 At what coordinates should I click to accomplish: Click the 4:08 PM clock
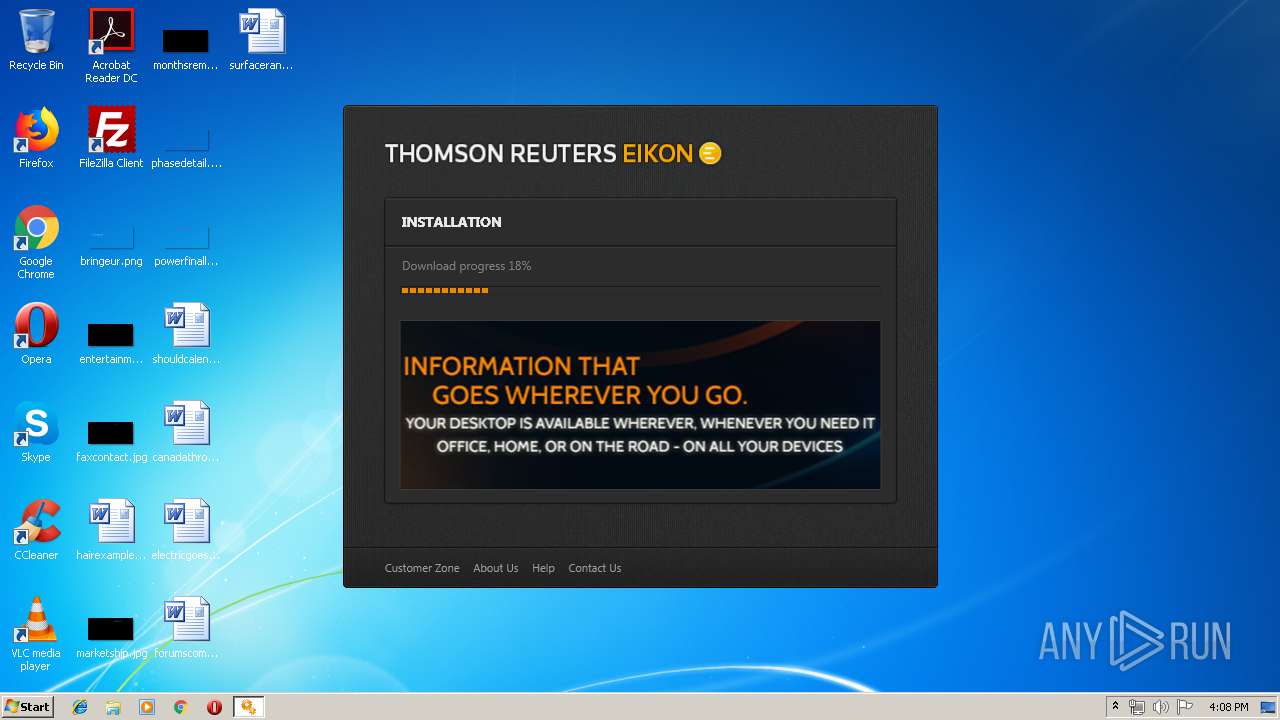(x=1228, y=707)
